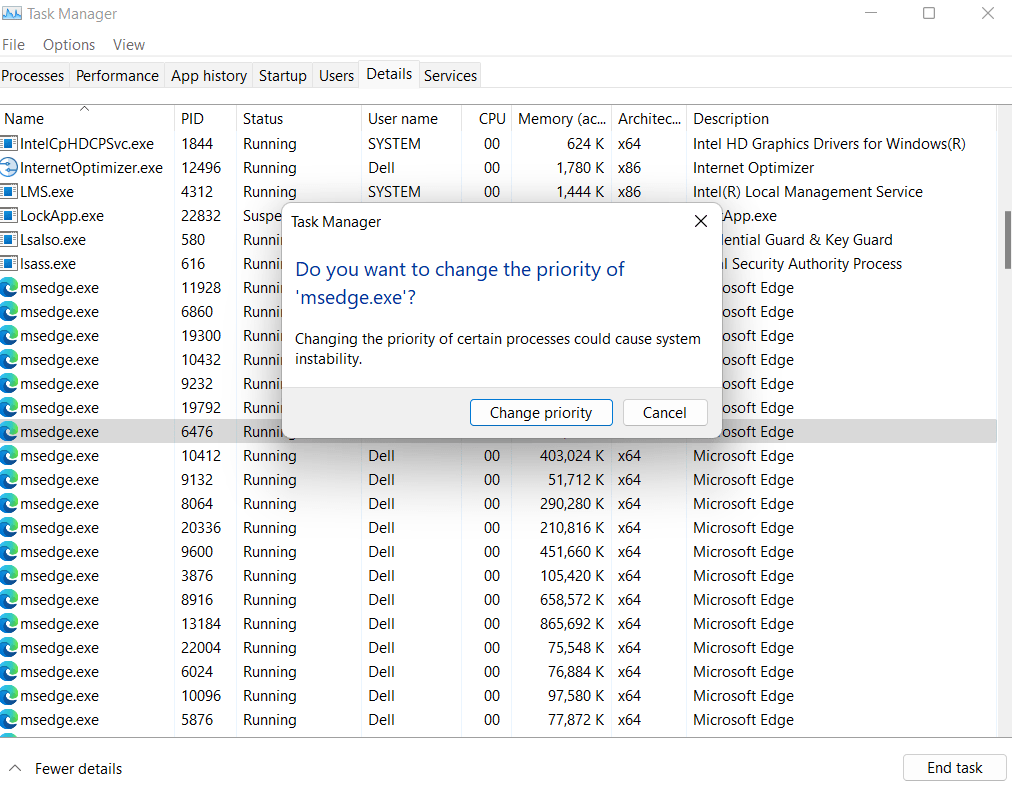Click the IntelCpHDCPSvc.exe process icon
1012x787 pixels.
tap(10, 143)
